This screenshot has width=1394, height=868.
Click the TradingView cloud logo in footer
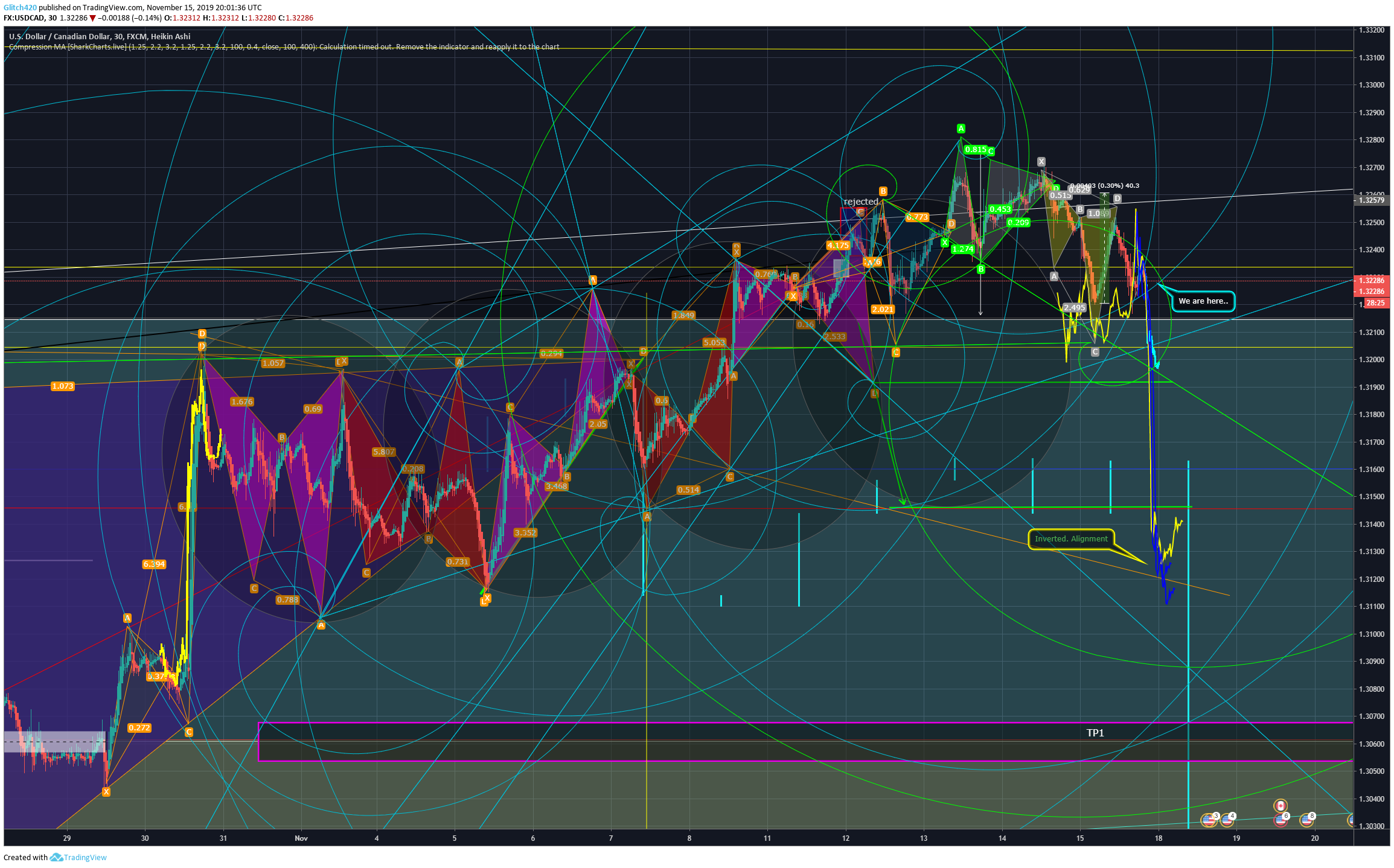click(57, 857)
